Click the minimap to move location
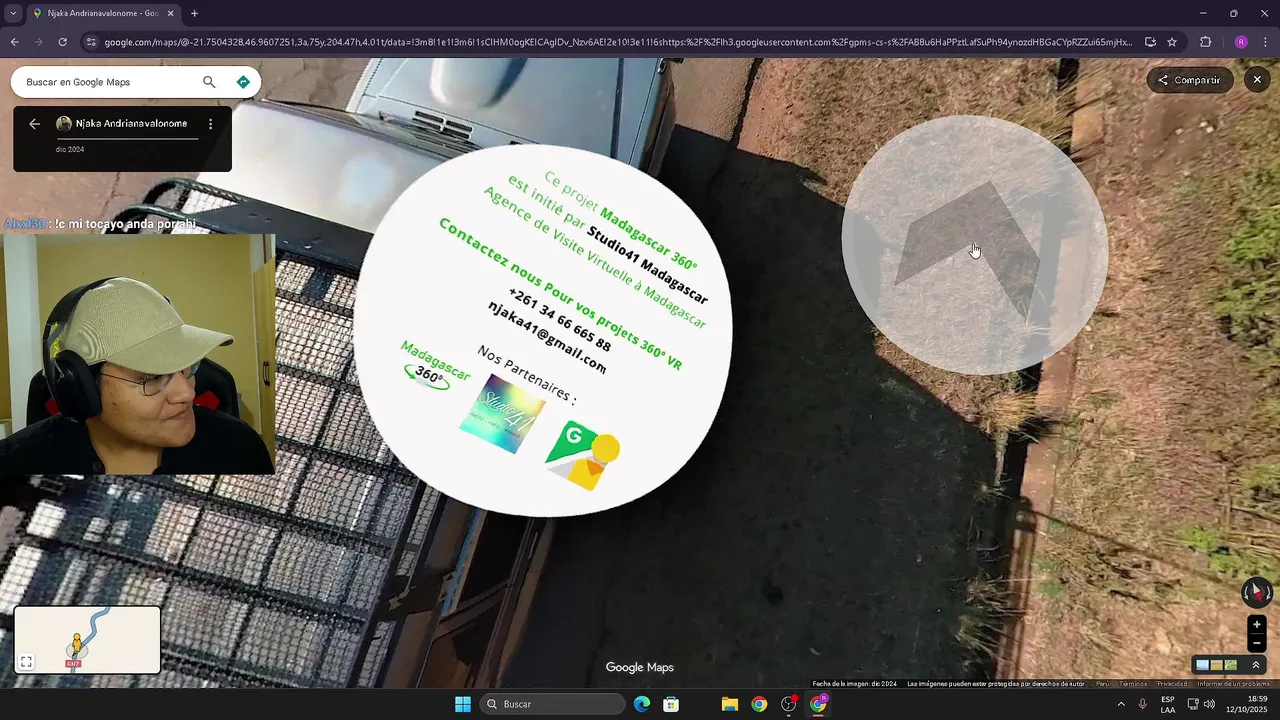This screenshot has width=1280, height=720. tap(87, 640)
